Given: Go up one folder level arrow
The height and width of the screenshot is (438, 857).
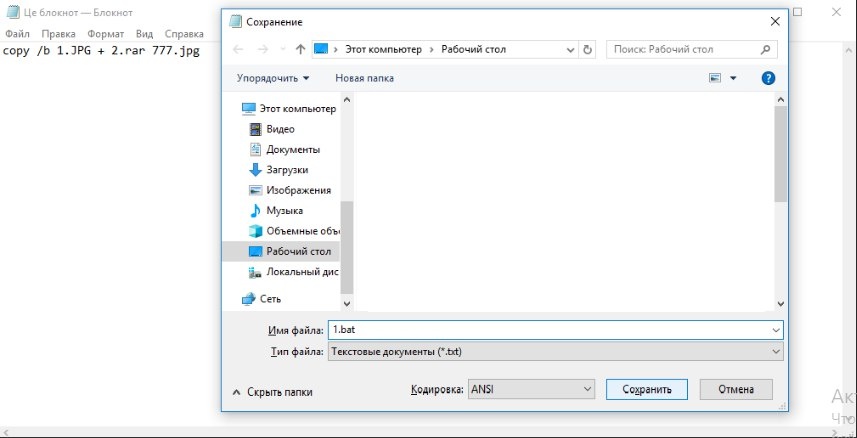Looking at the screenshot, I should pos(300,49).
